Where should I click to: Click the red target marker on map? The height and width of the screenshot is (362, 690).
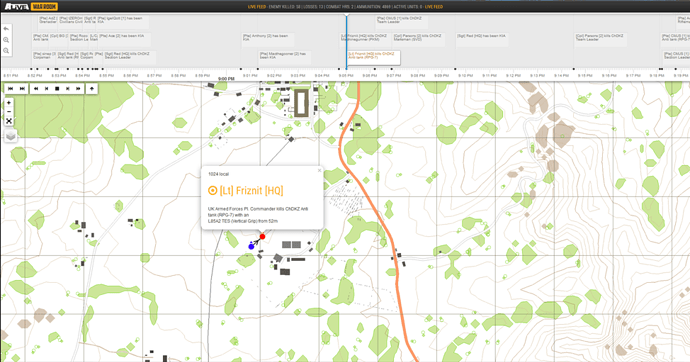point(262,237)
